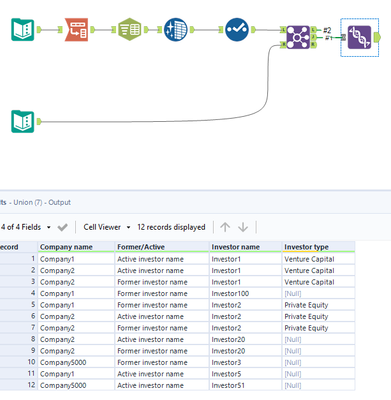Click the Company name column header
391x400 pixels.
(76, 247)
